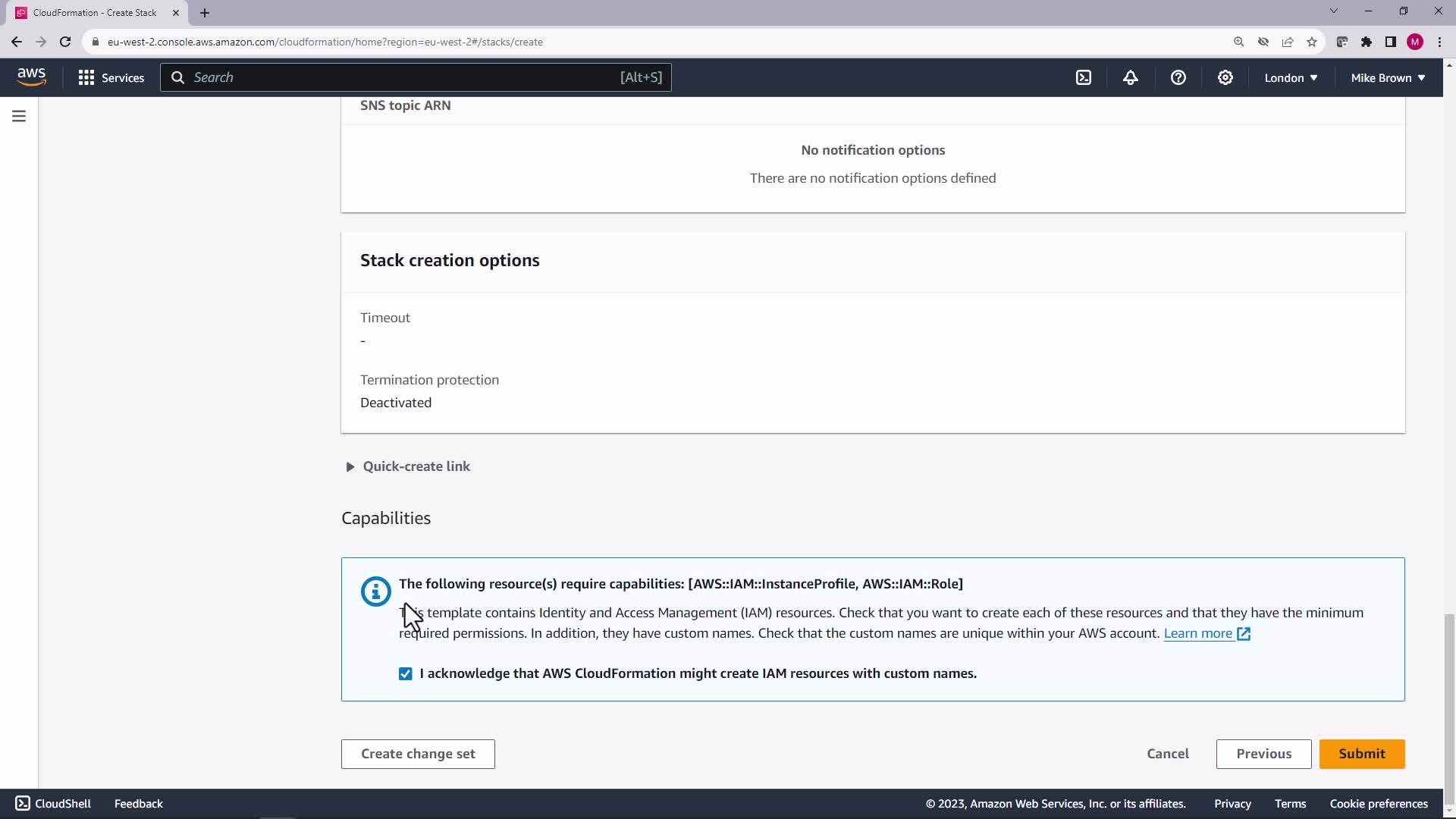
Task: Open the London region dropdown
Action: 1291,77
